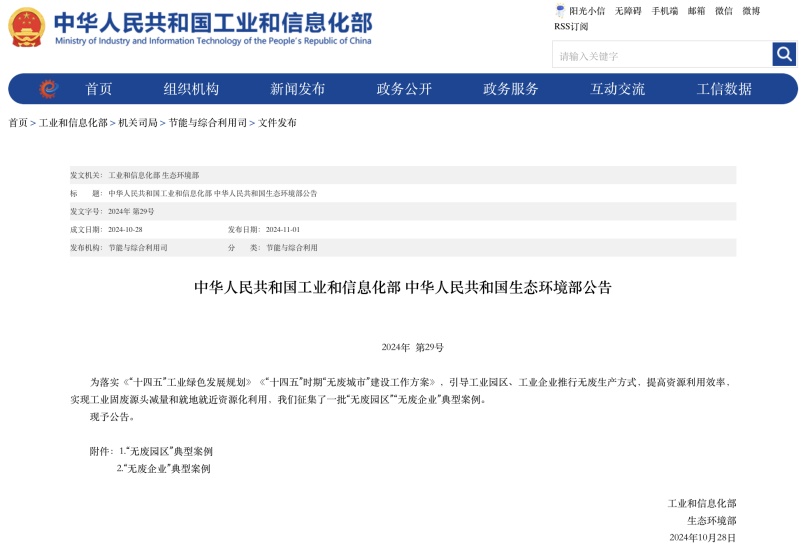
Task: Open the 组织机构 navigation tab
Action: point(191,89)
